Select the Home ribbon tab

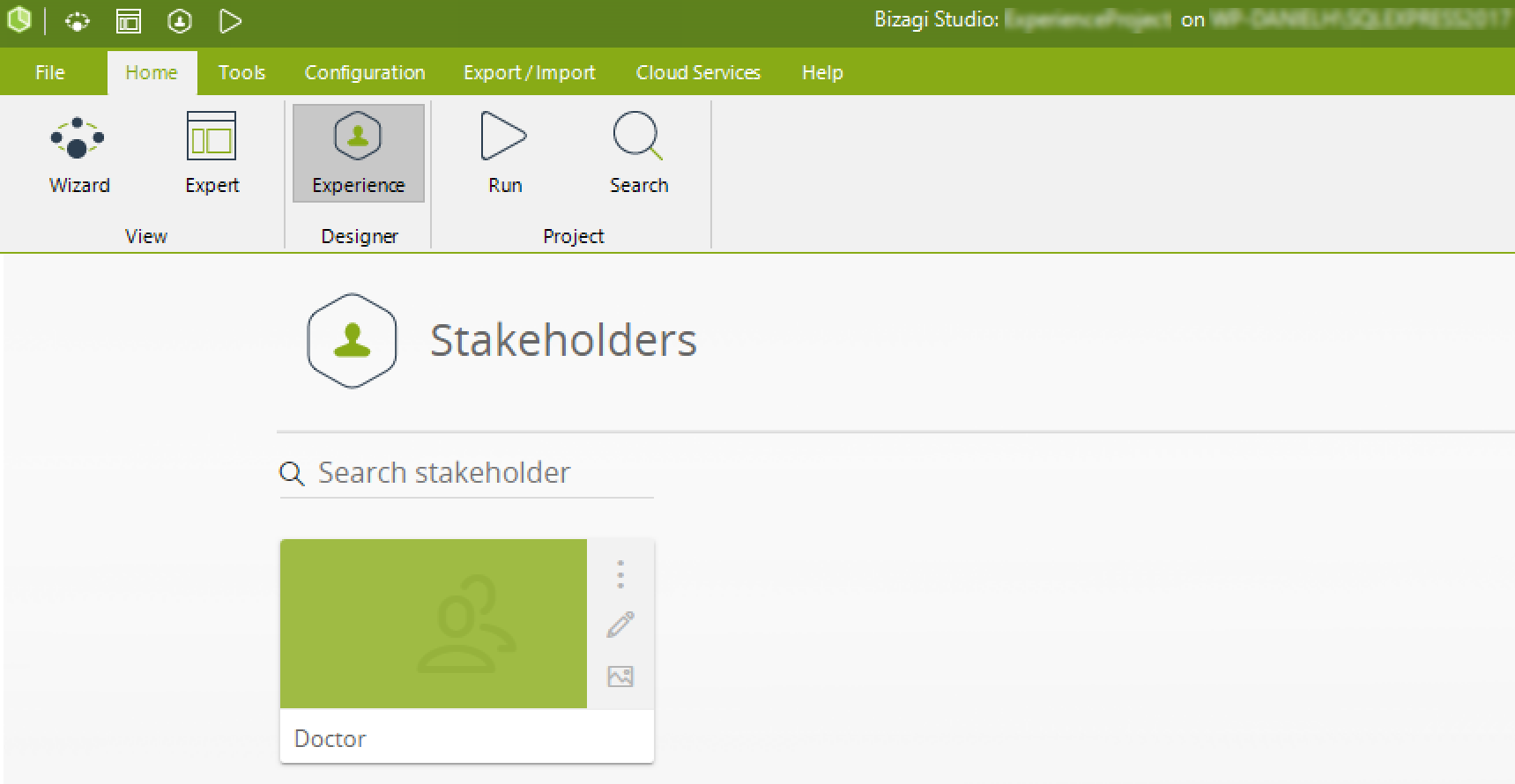(152, 72)
